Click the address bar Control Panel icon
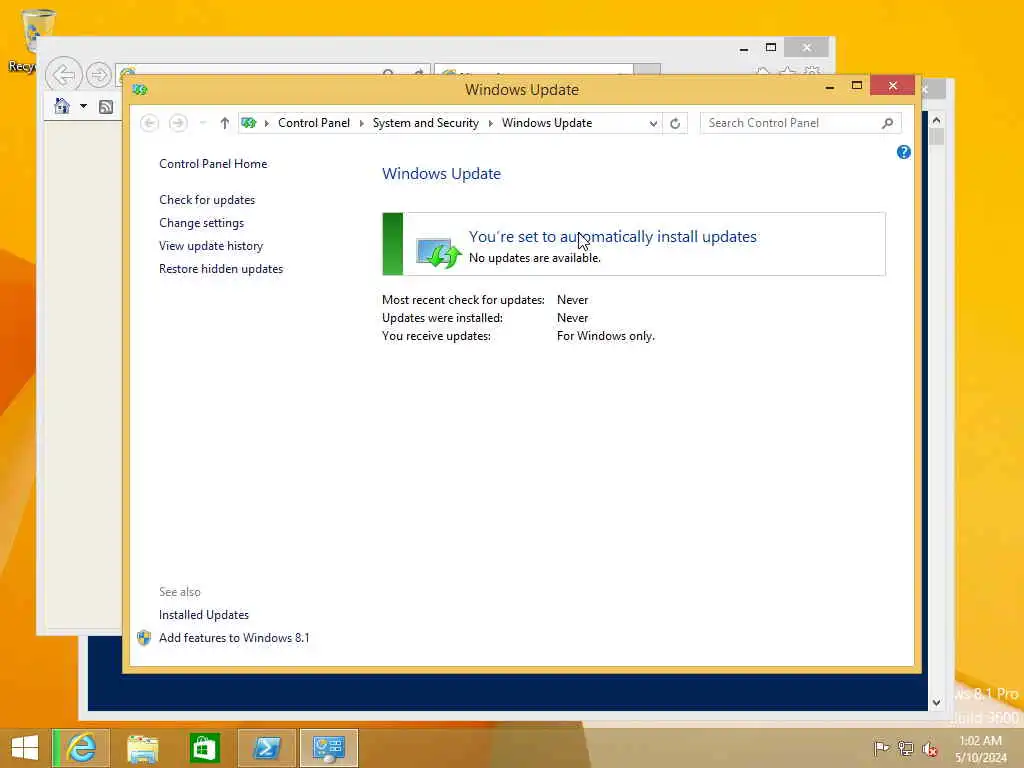1024x768 pixels. (x=249, y=123)
